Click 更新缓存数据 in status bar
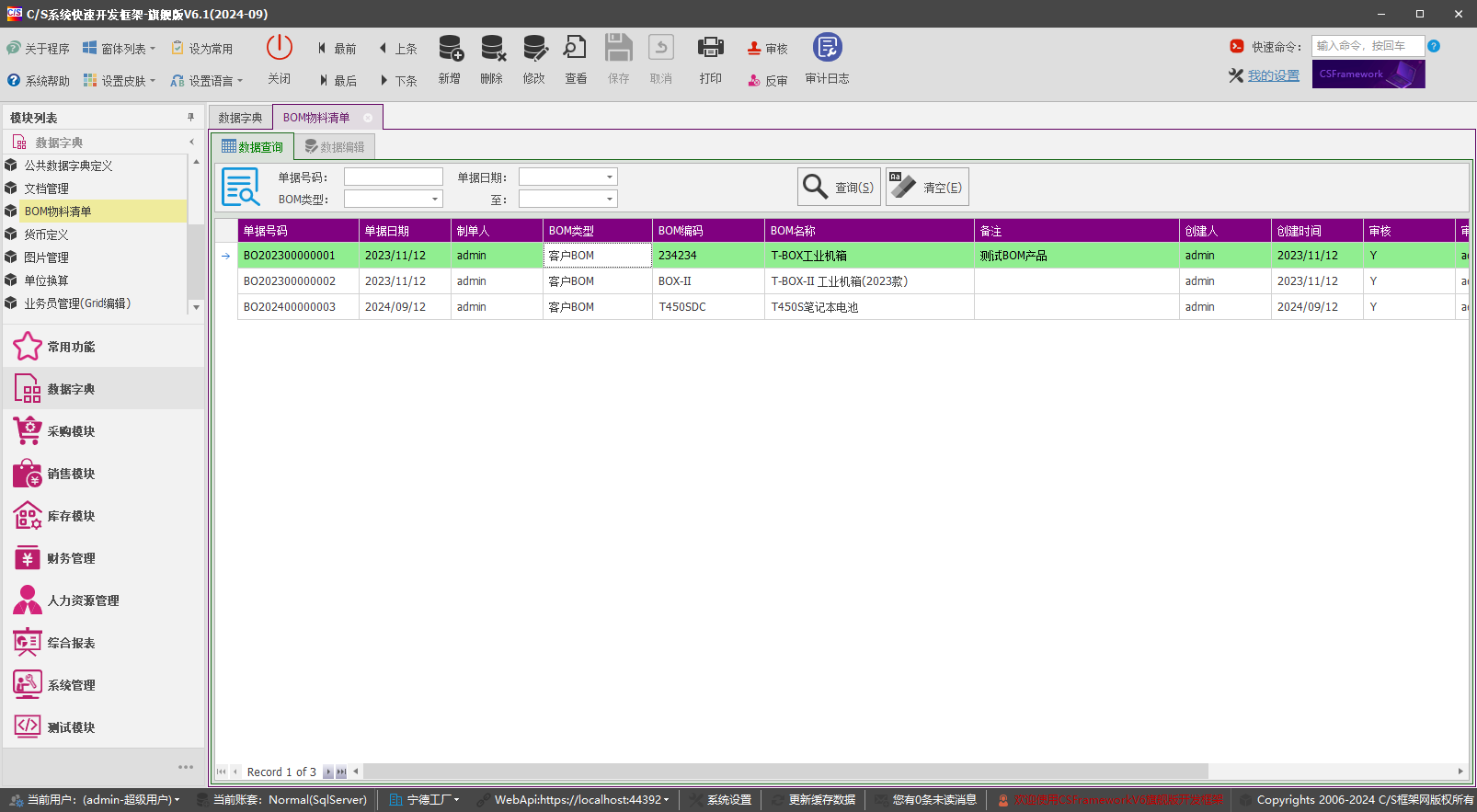Screen dimensions: 1477x812 (x=814, y=800)
